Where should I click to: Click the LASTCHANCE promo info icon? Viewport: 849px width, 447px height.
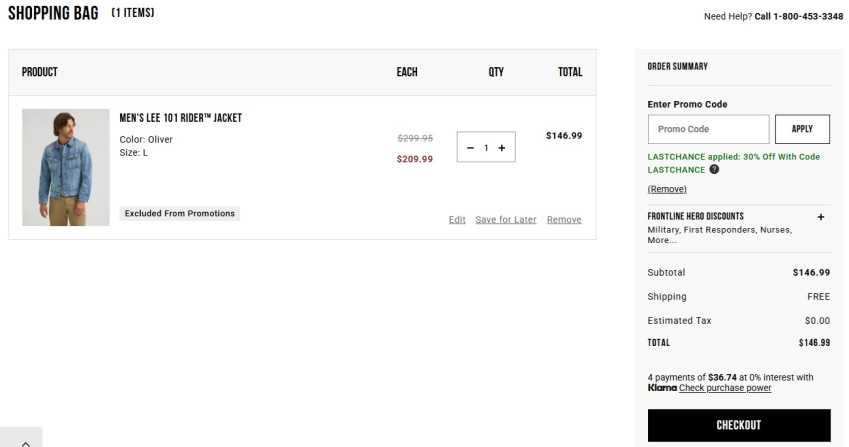pyautogui.click(x=715, y=169)
